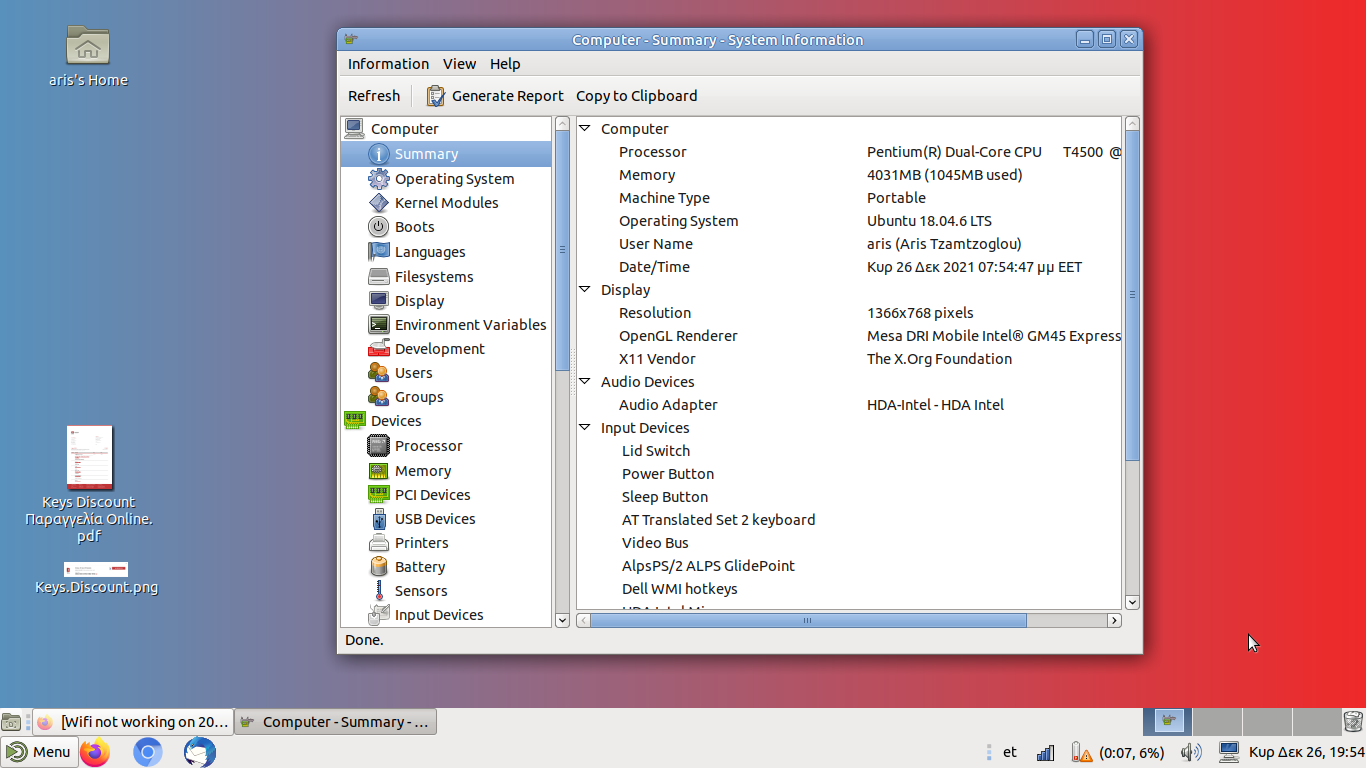Click the 'et' keyboard layout indicator
This screenshot has width=1366, height=768.
1010,752
